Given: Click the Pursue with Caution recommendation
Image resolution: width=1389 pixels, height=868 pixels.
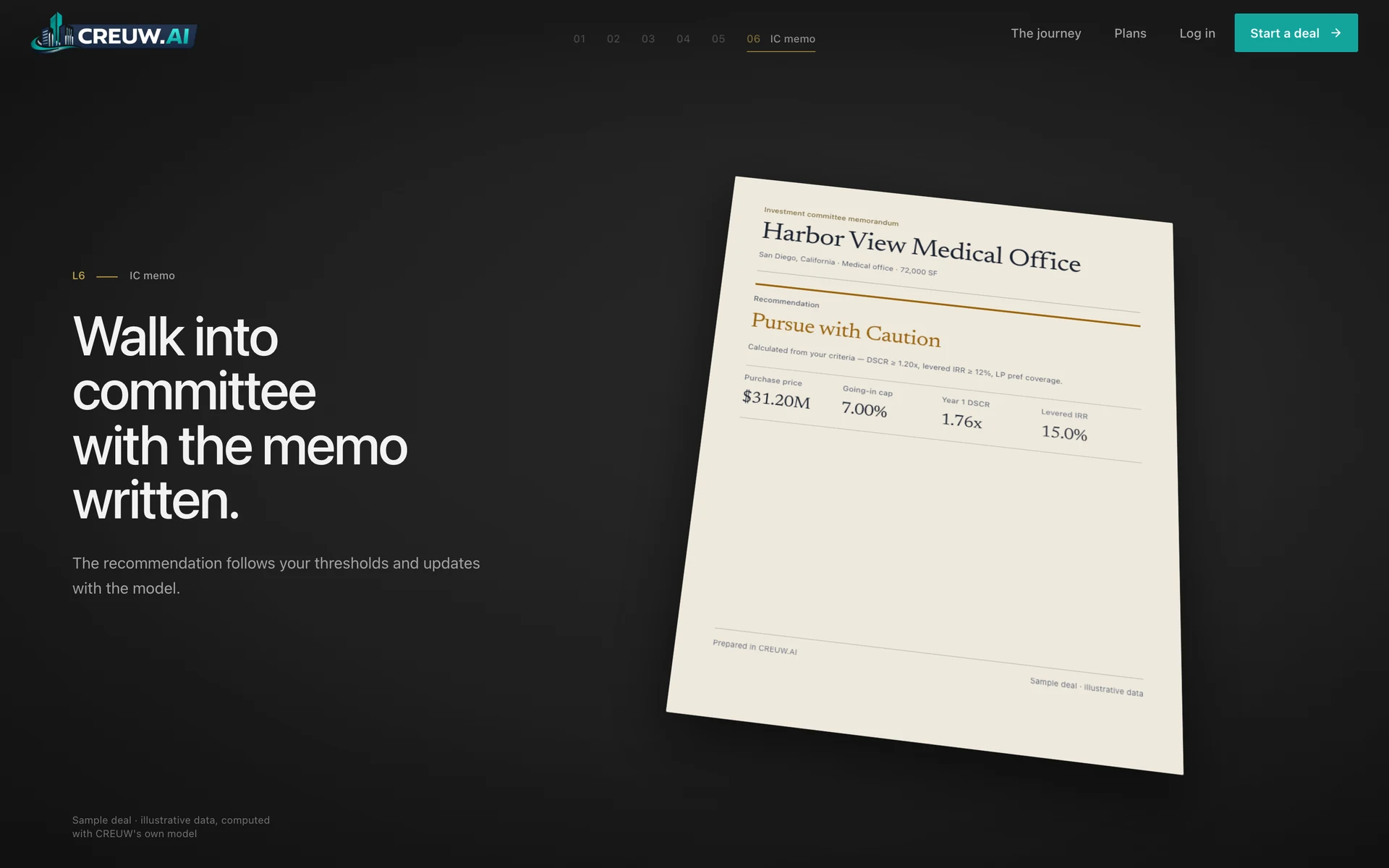Looking at the screenshot, I should coord(846,330).
